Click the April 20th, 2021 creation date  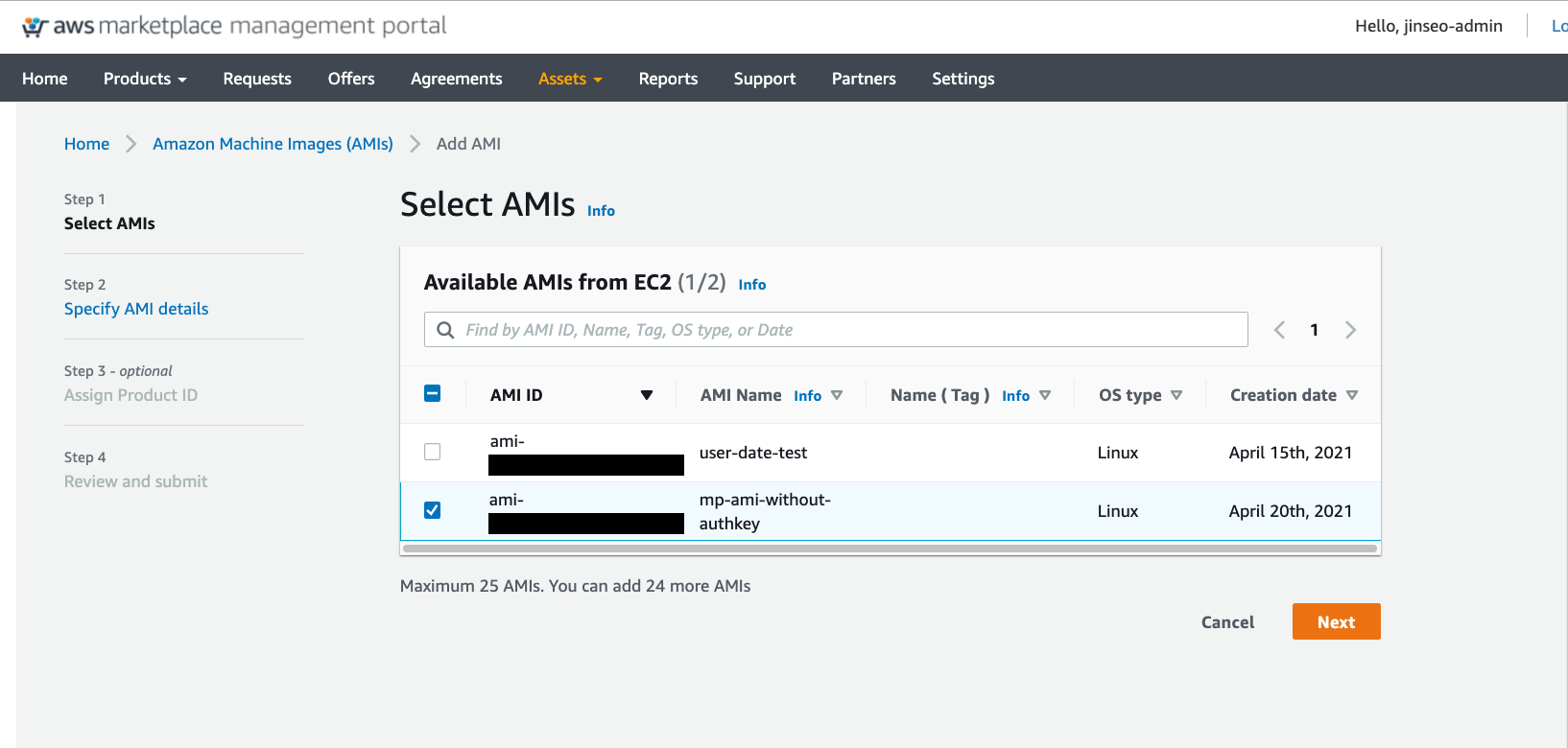(1291, 511)
